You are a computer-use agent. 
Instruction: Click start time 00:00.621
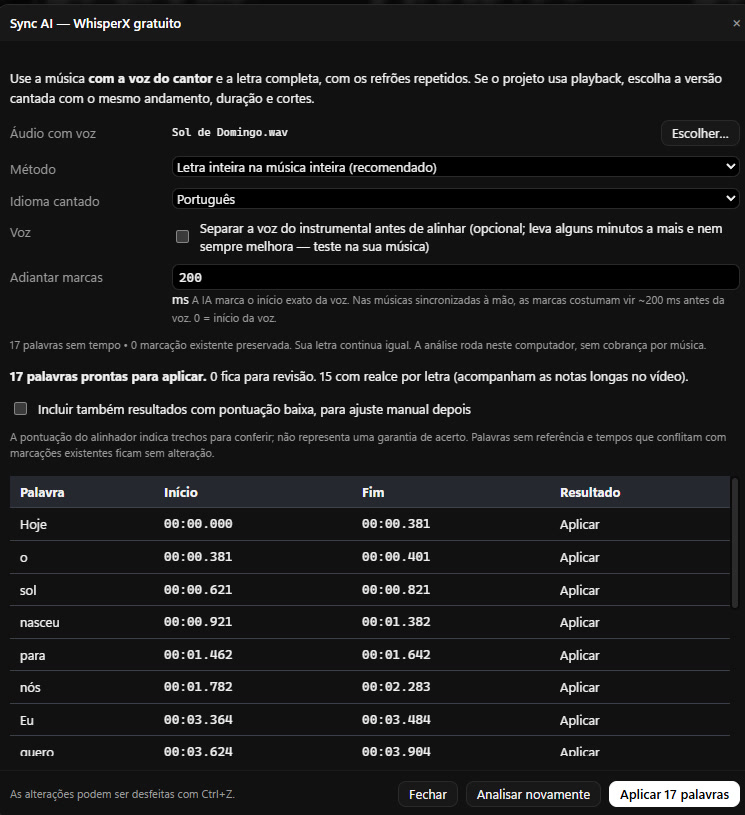198,589
